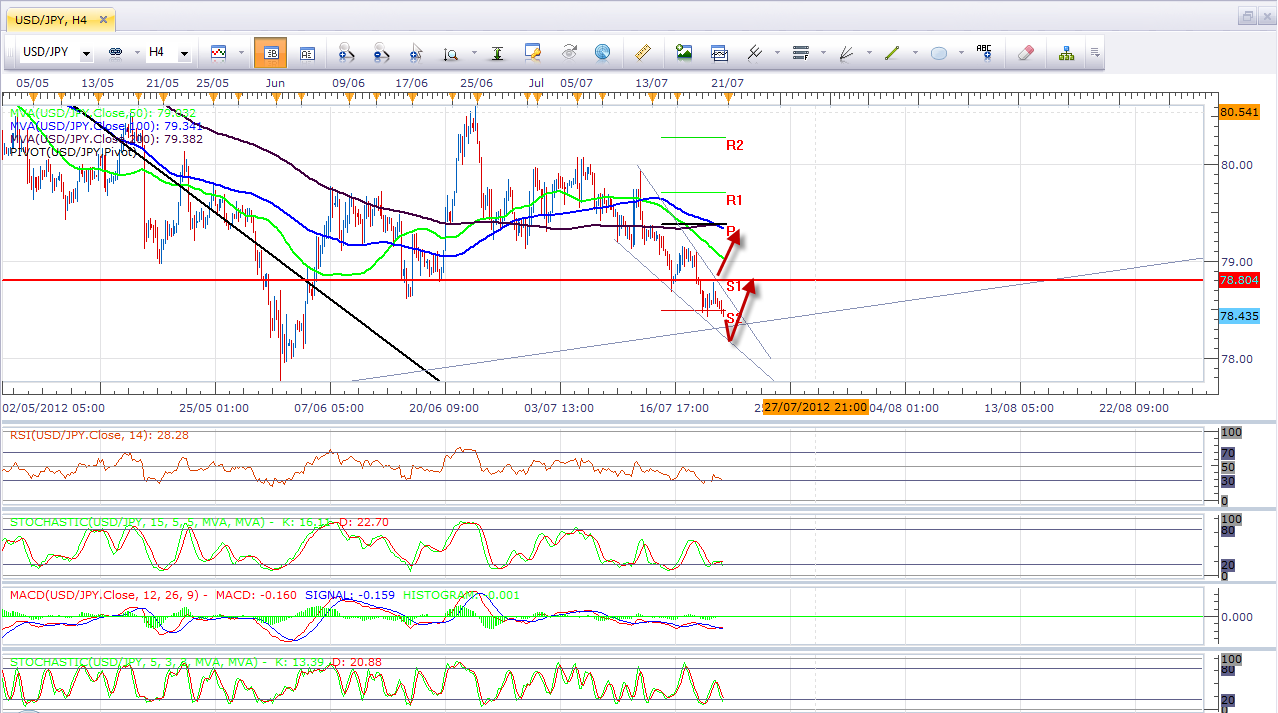The height and width of the screenshot is (713, 1278).
Task: Click the eye icon in toolbar
Action: (x=569, y=52)
